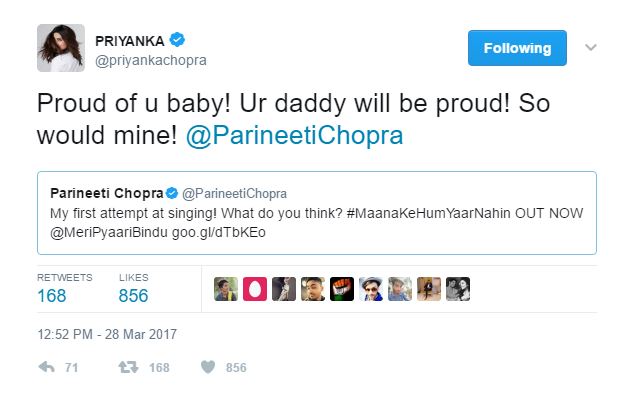The width and height of the screenshot is (626, 403).
Task: Open the pink egg avatar liker profile
Action: point(254,289)
